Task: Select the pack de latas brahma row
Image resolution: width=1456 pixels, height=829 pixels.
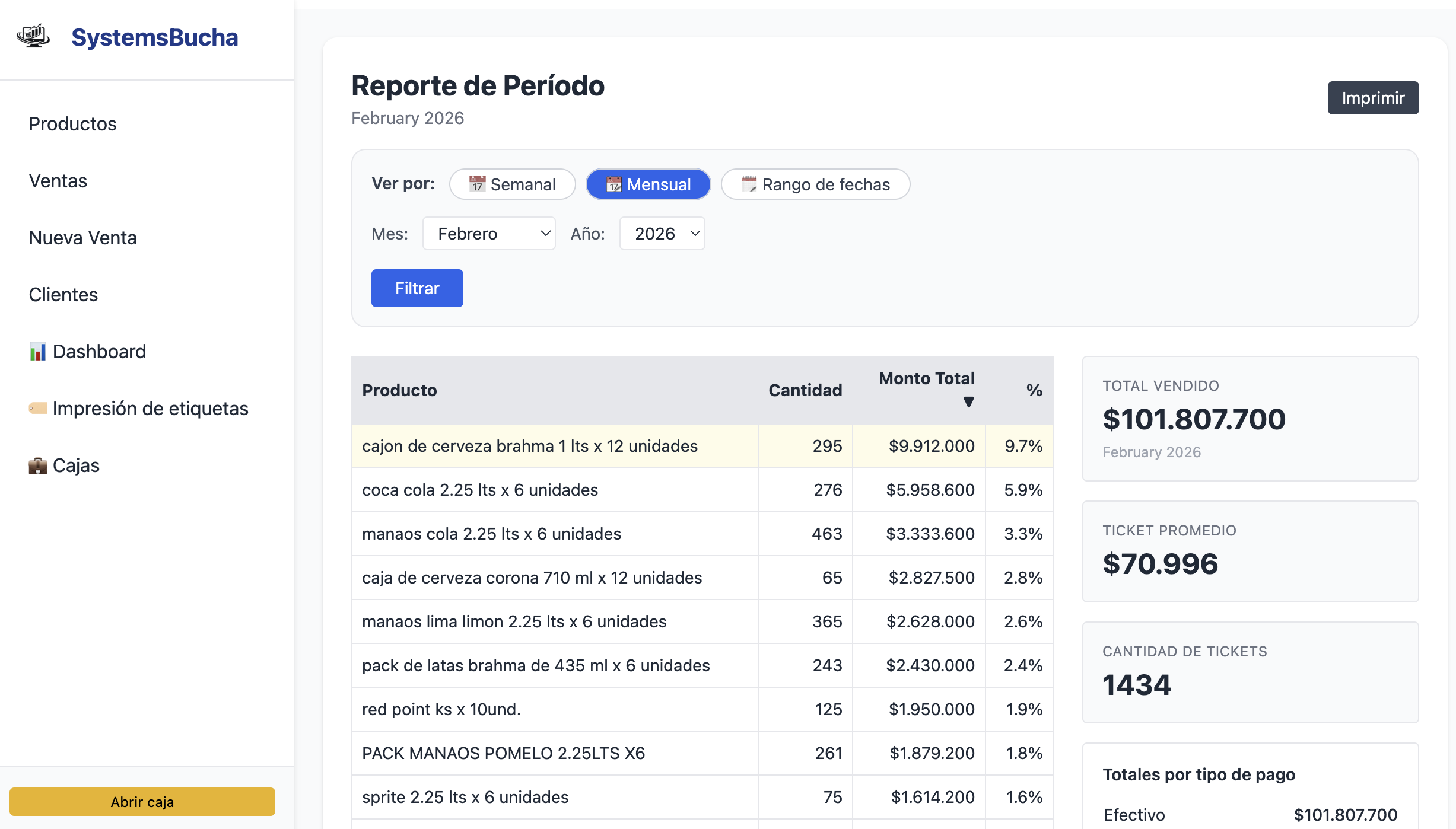Action: [702, 665]
